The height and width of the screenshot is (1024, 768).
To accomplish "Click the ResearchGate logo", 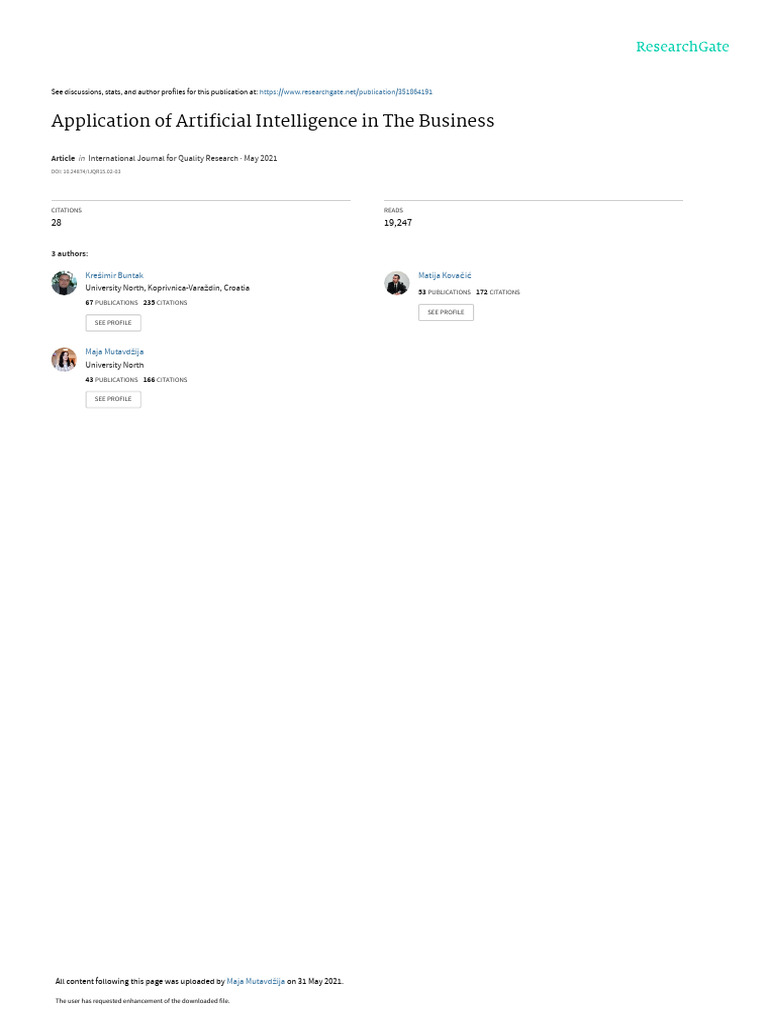I will (682, 46).
